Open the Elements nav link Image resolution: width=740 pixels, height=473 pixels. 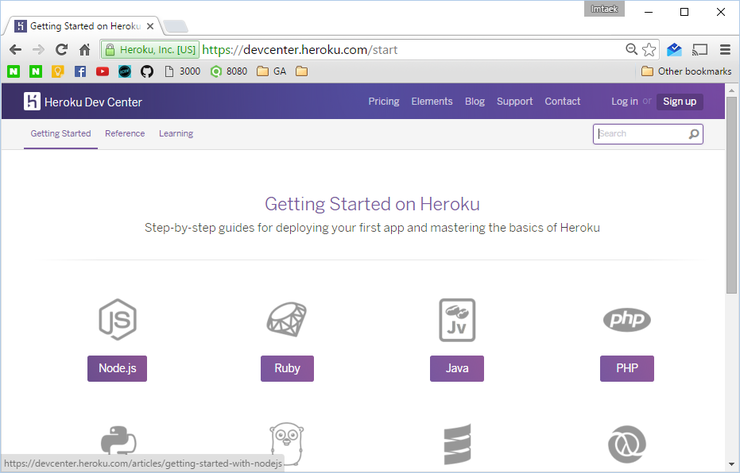tap(432, 101)
